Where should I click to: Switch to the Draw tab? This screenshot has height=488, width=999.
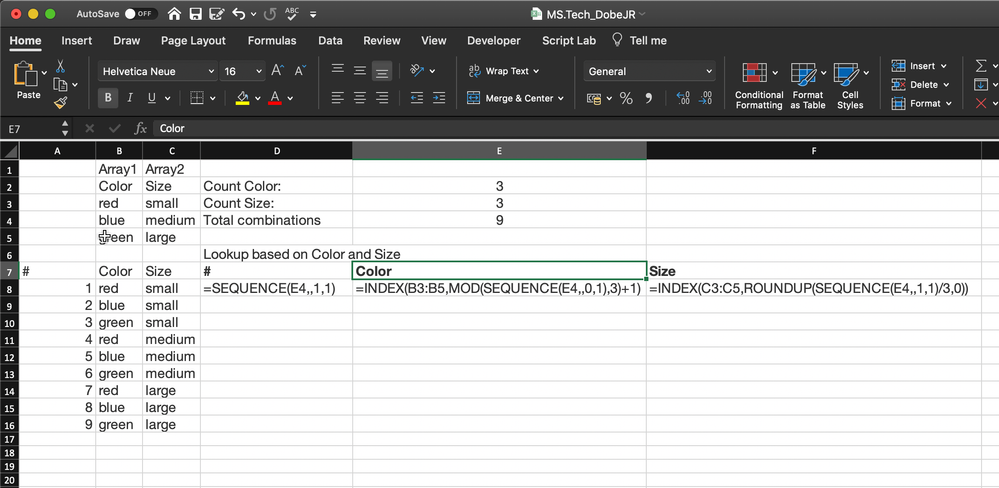point(126,40)
